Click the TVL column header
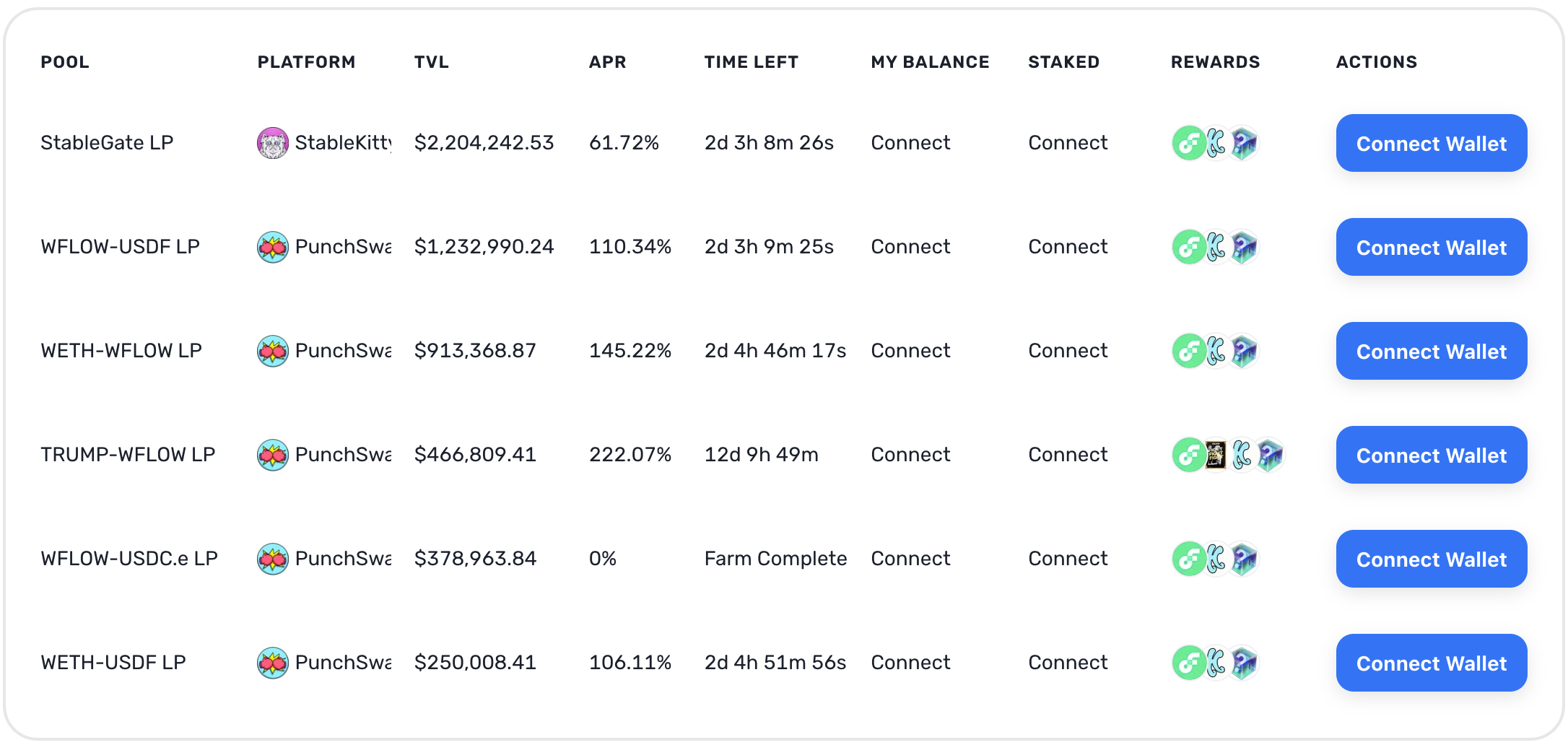 (431, 62)
